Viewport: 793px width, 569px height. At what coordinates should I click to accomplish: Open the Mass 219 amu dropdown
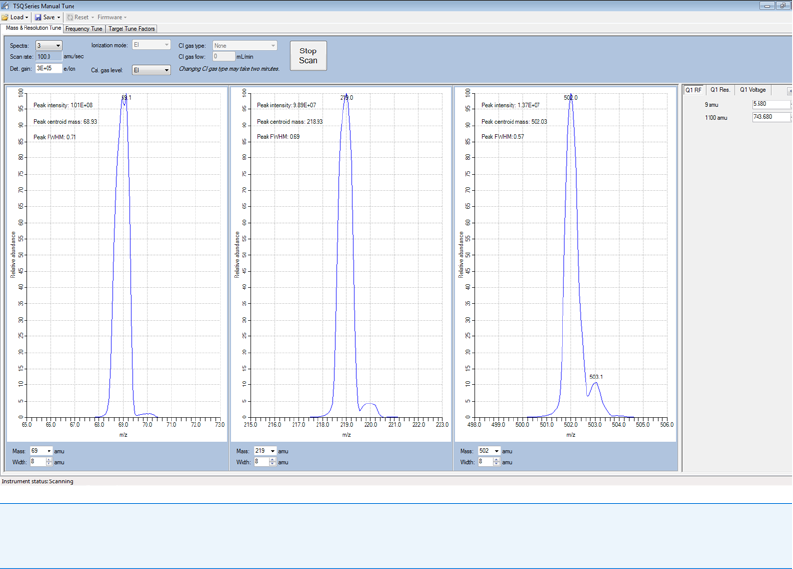(x=272, y=451)
